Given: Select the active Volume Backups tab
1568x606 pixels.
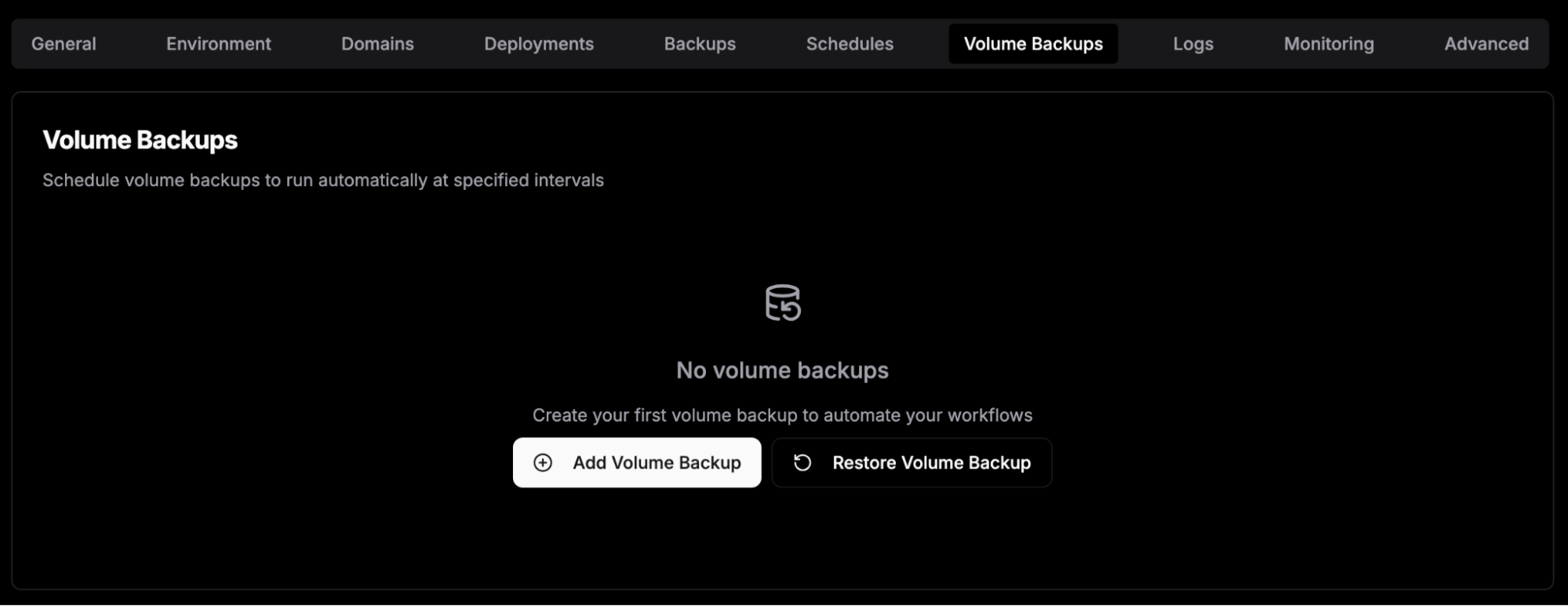Looking at the screenshot, I should tap(1033, 44).
